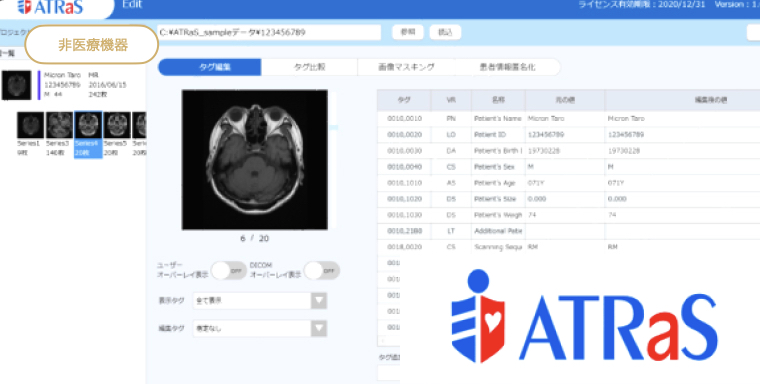Edit the 編集後の値 19730228 birth date cell
Viewport: 760px width, 384px height.
[x=682, y=151]
